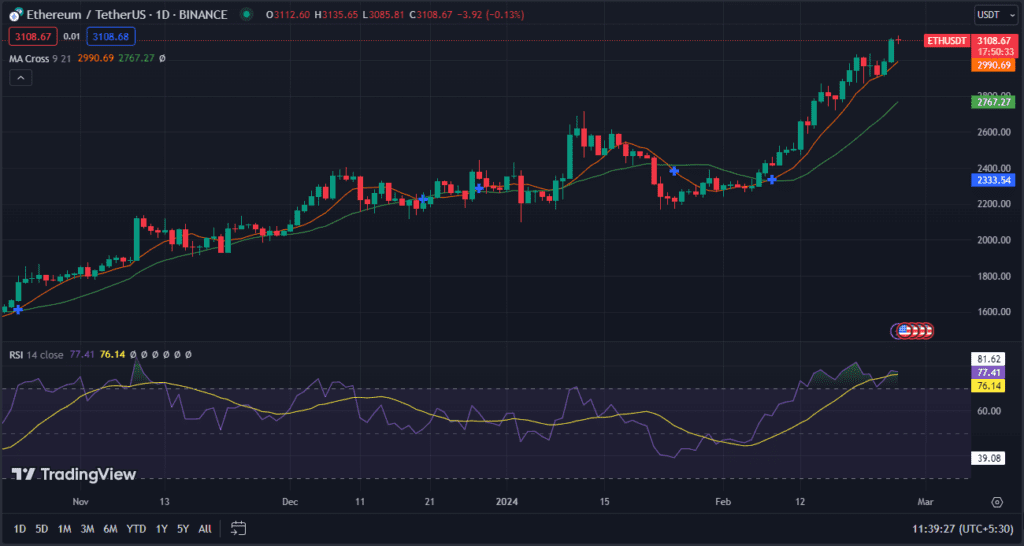
Task: Select the MA Cross 9 21 indicator legend
Action: pos(38,58)
